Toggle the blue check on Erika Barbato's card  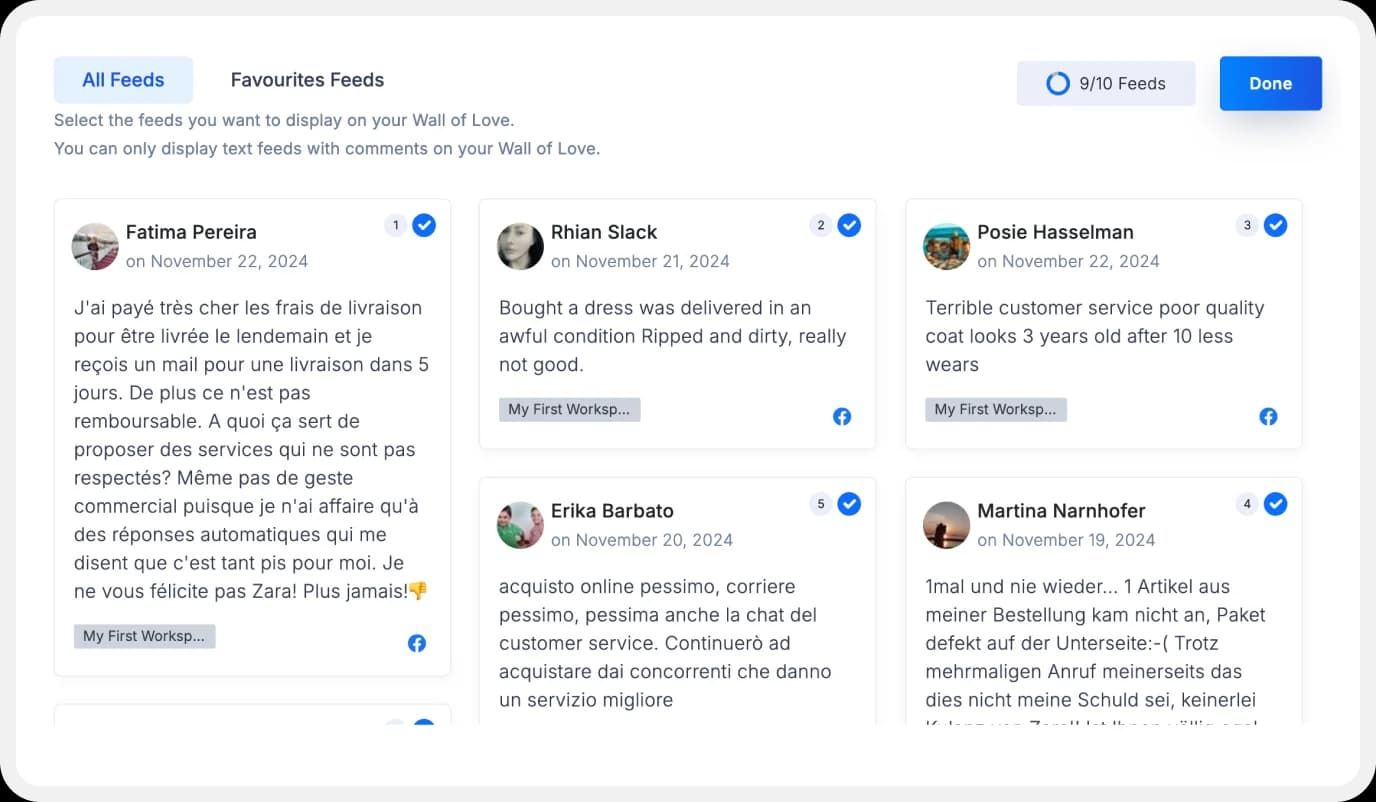(x=850, y=504)
